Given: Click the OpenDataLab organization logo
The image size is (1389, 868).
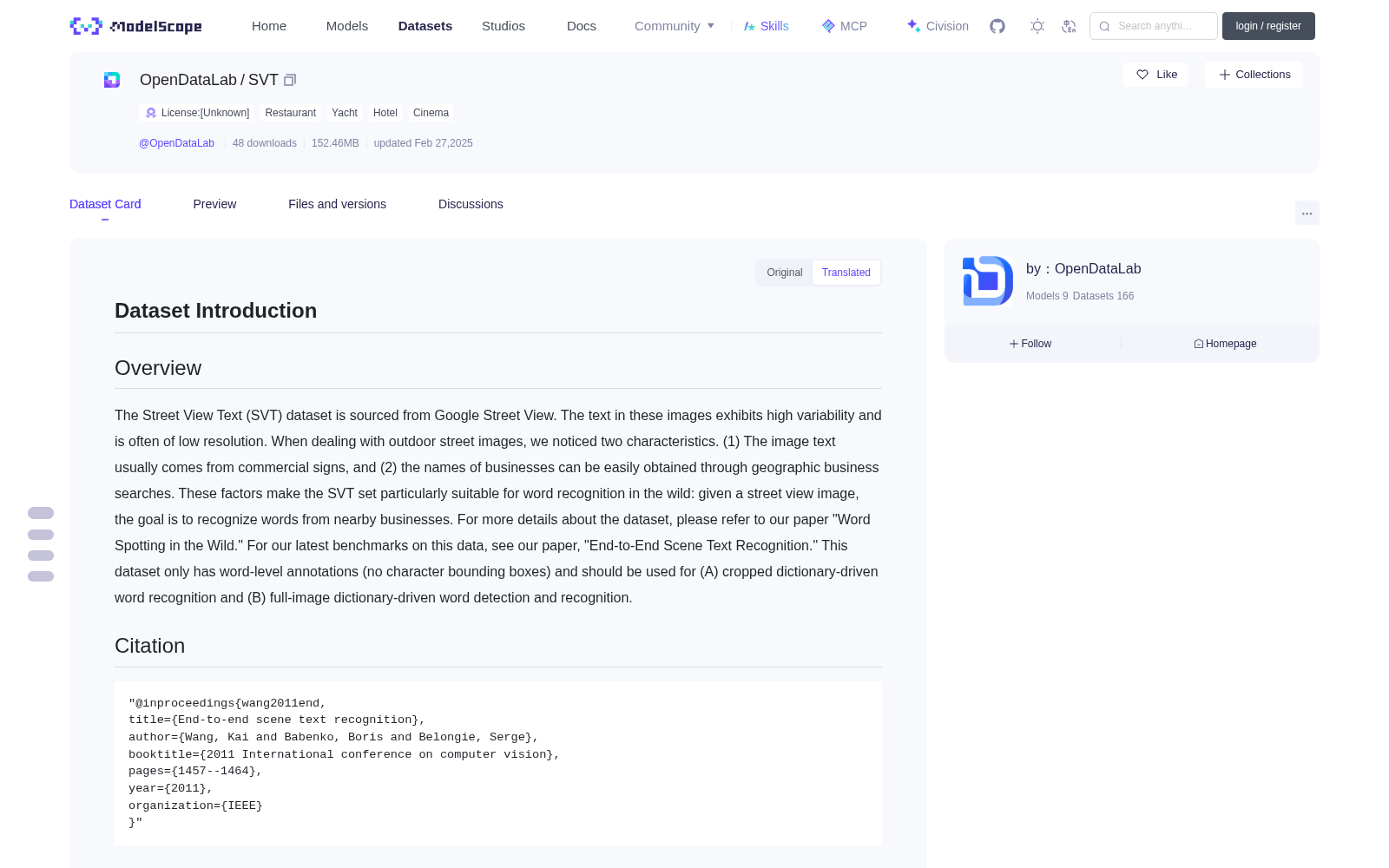Looking at the screenshot, I should (988, 280).
